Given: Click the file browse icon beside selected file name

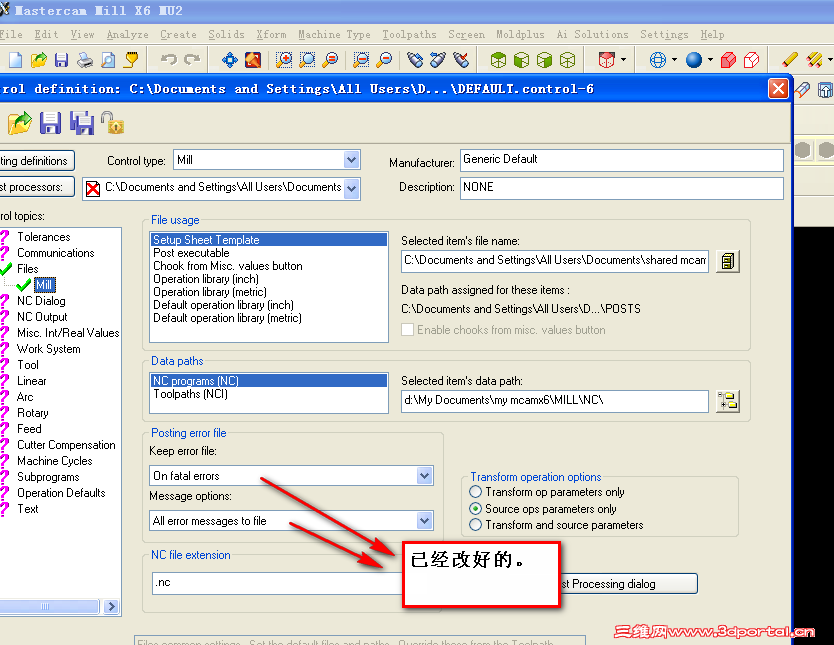Looking at the screenshot, I should point(728,261).
